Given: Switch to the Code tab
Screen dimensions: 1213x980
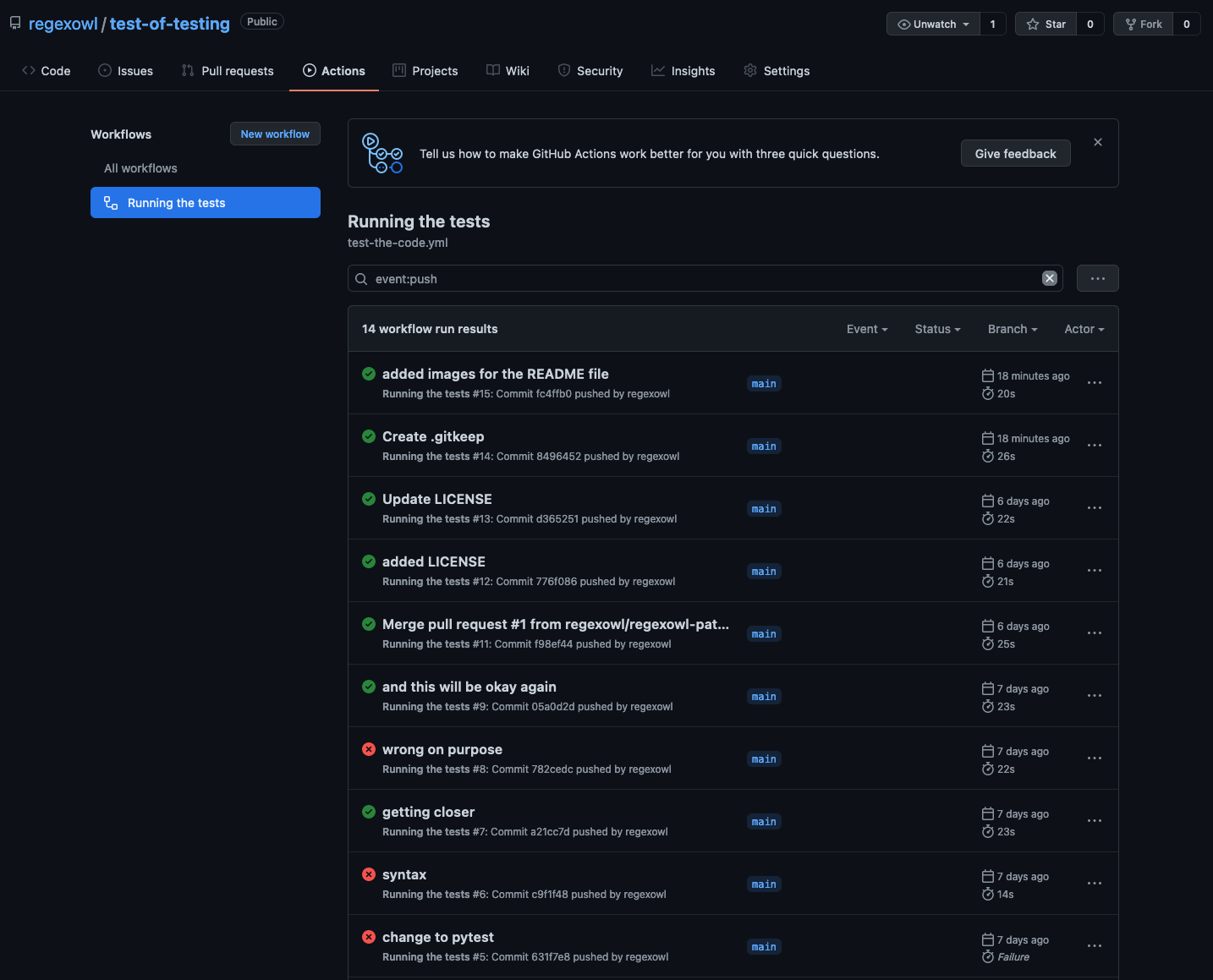Looking at the screenshot, I should tap(47, 71).
